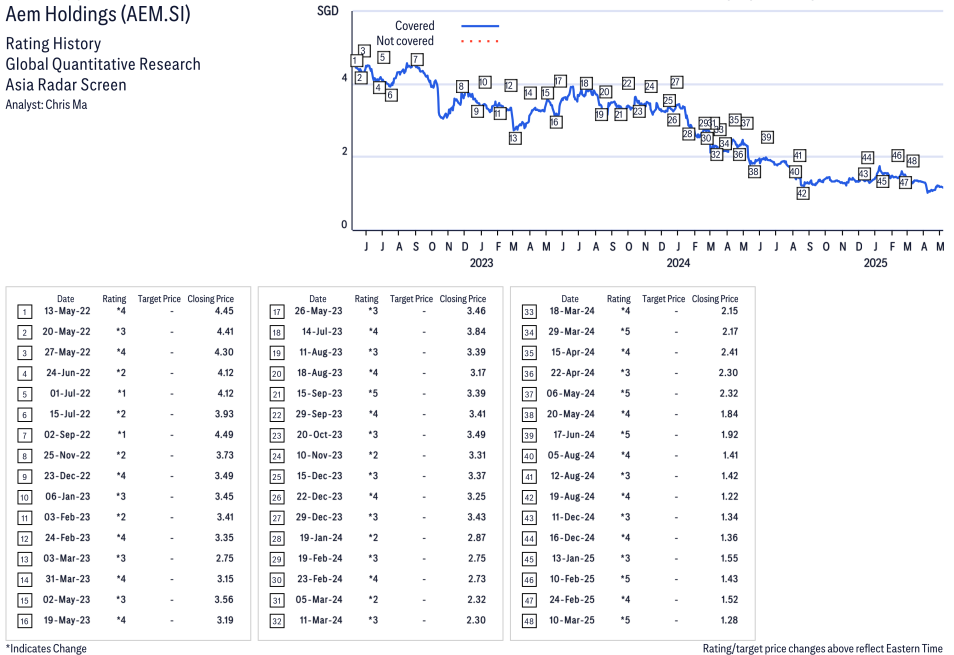Click closing price '1.28'
Screen dimensions: 954x655
point(729,620)
